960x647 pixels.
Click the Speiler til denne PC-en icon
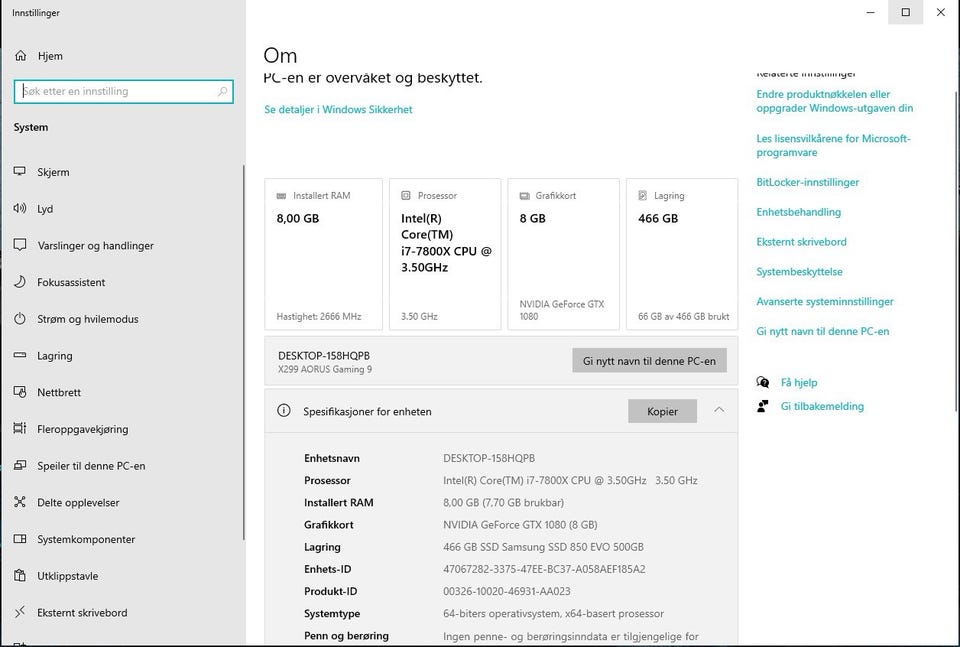click(20, 465)
